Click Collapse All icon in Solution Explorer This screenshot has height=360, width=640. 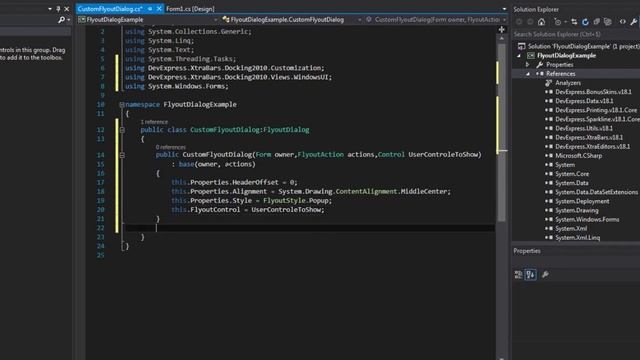coord(596,22)
